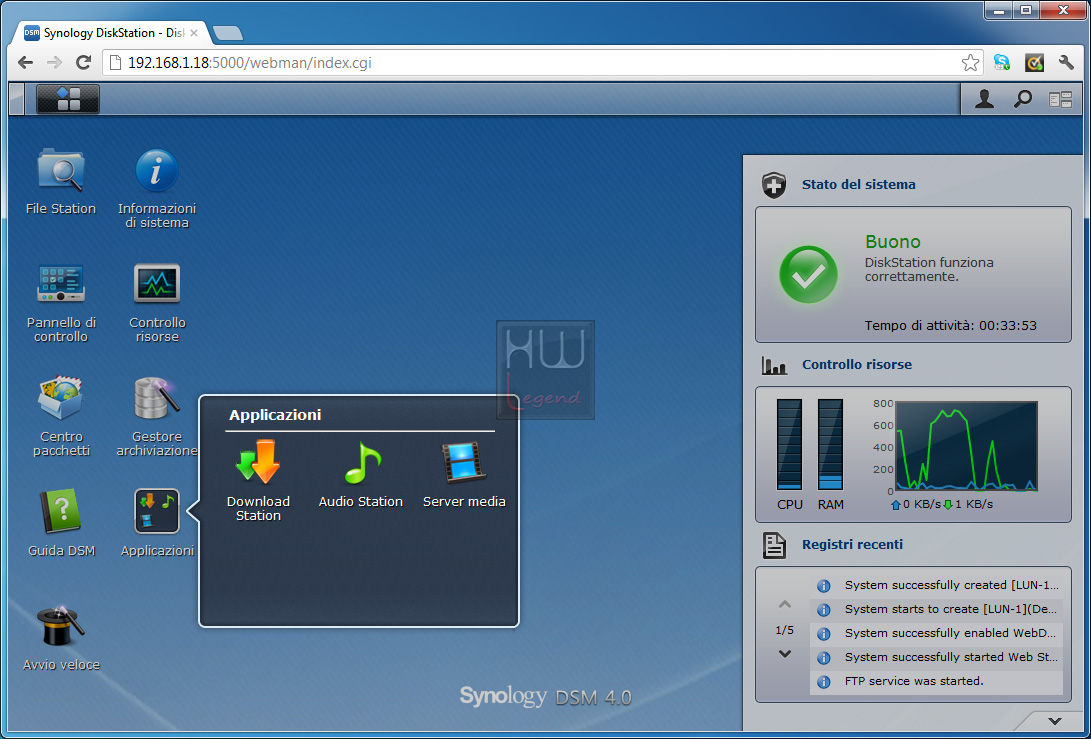
Task: Bookmark this page with the star
Action: 970,63
